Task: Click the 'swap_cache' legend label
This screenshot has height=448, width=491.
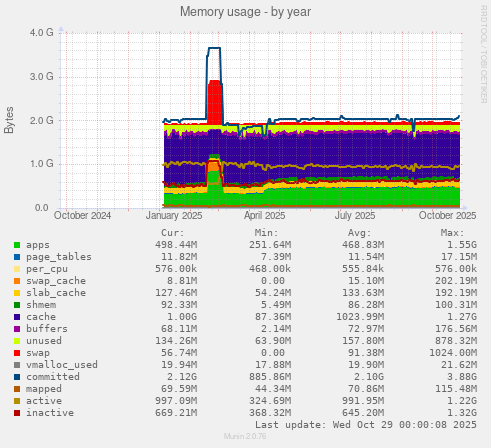Action: 56,281
